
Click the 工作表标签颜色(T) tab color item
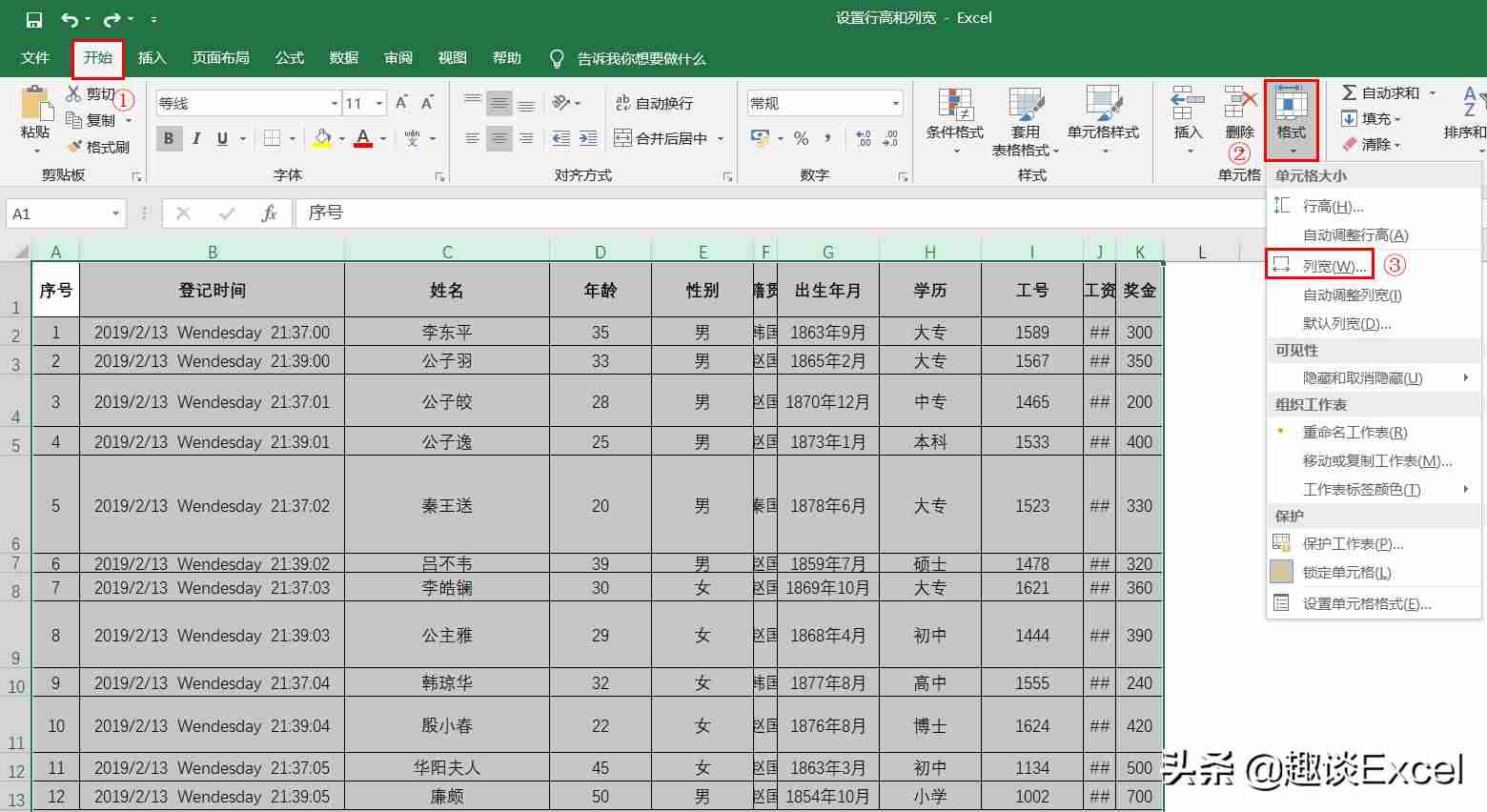point(1374,489)
